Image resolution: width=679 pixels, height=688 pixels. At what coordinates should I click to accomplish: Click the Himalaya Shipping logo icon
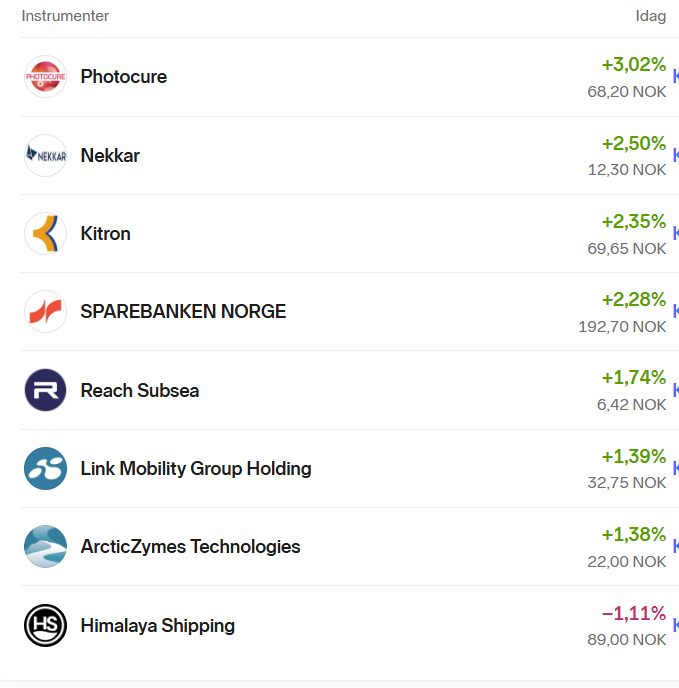pyautogui.click(x=45, y=625)
